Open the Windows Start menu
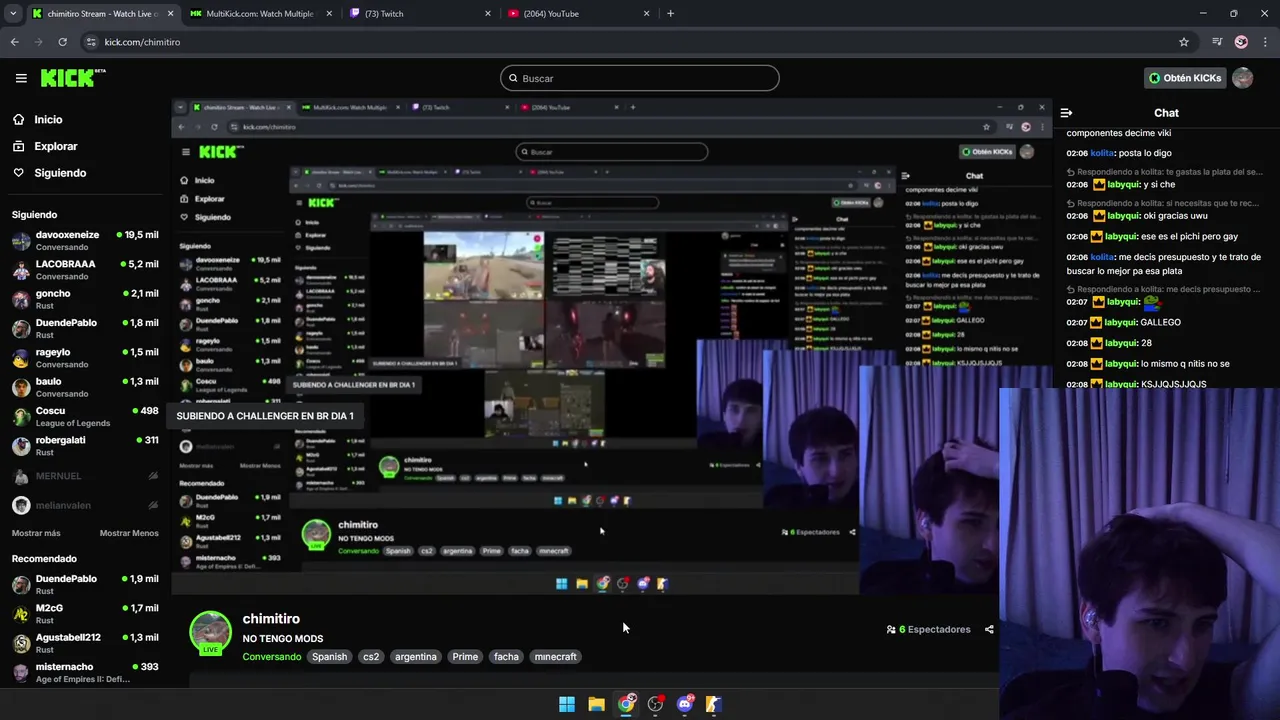This screenshot has height=720, width=1280. pos(567,704)
